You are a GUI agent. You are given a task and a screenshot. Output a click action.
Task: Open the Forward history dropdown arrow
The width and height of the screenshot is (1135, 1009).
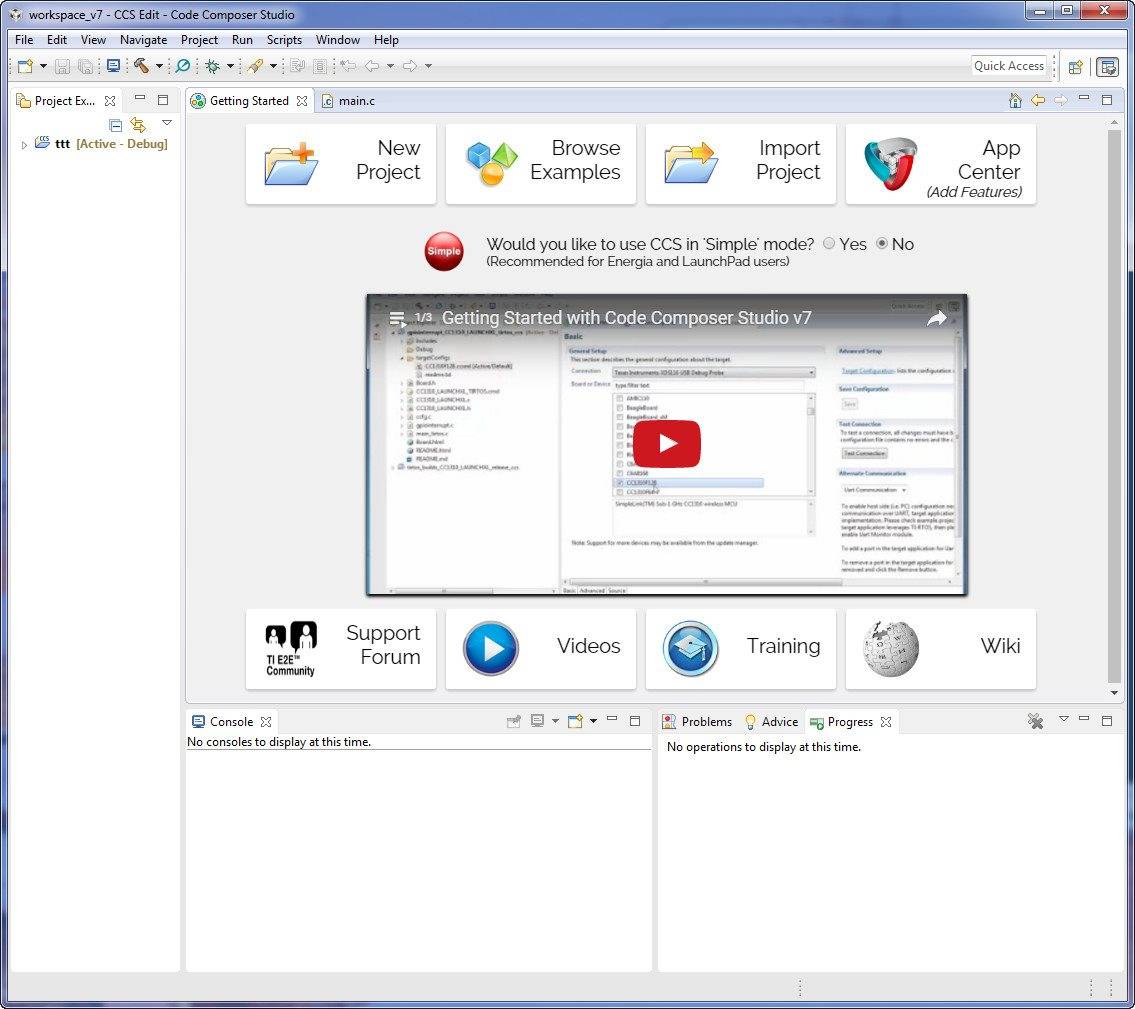428,66
